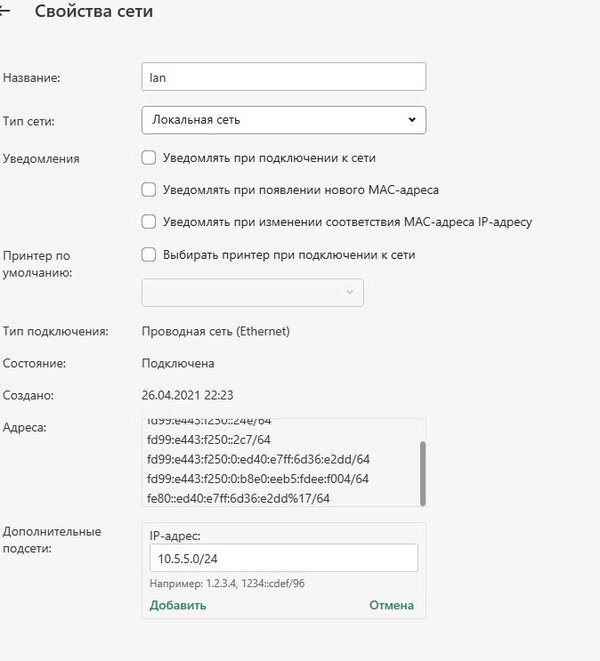Image resolution: width=600 pixels, height=661 pixels.
Task: Expand the default printer dropdown
Action: click(252, 292)
